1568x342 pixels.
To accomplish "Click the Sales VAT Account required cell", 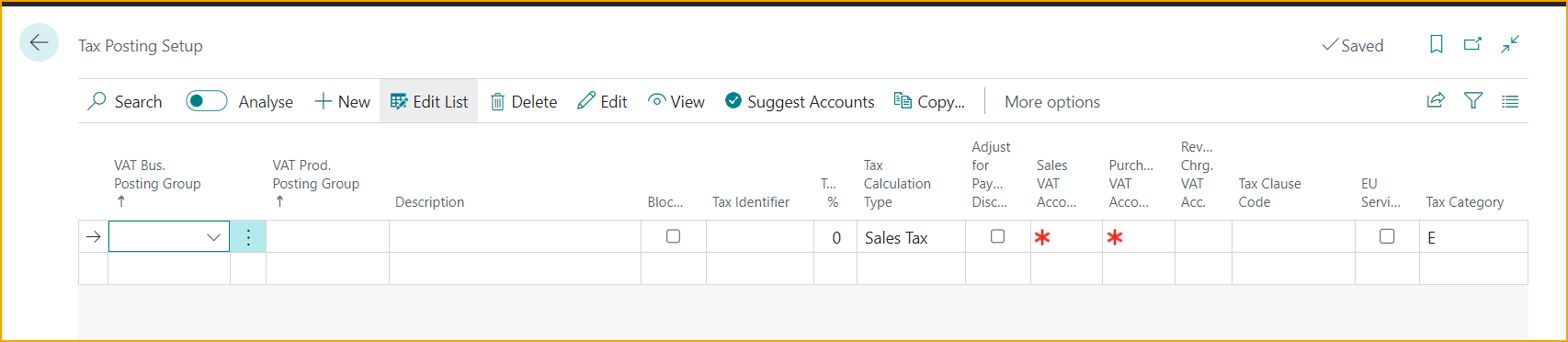I will point(1066,237).
